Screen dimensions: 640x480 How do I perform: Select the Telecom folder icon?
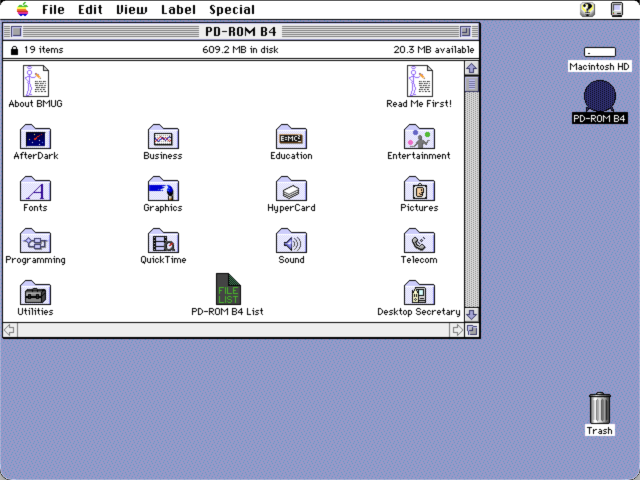pyautogui.click(x=419, y=241)
